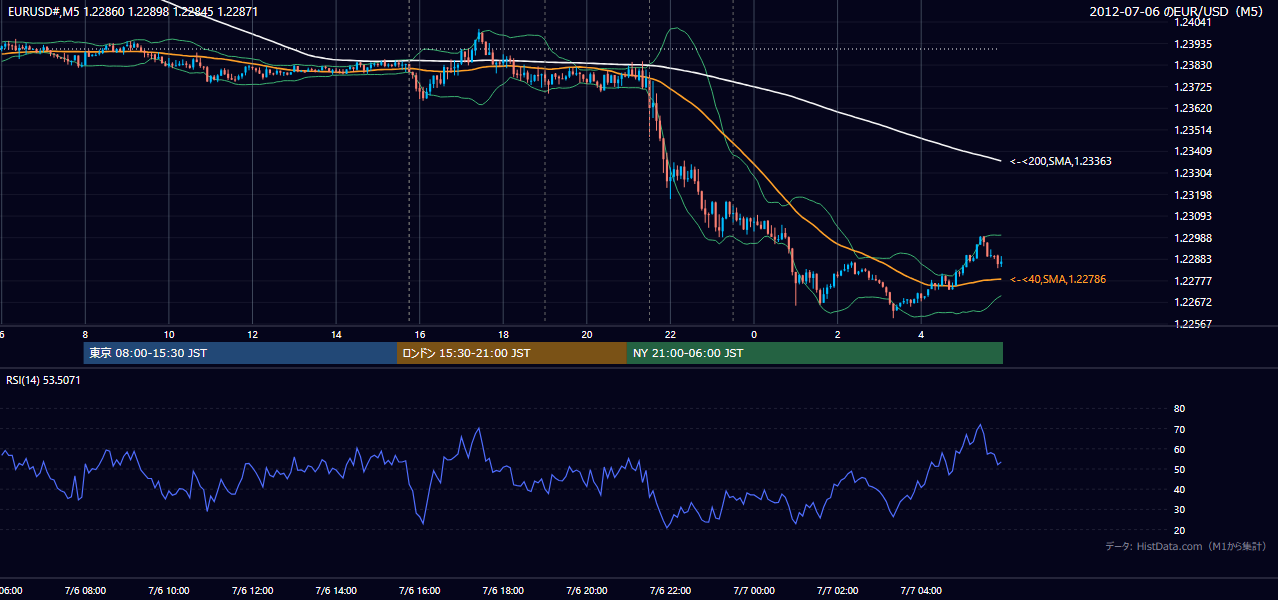Click RSI axis level 60
The image size is (1278, 600).
(x=1179, y=449)
